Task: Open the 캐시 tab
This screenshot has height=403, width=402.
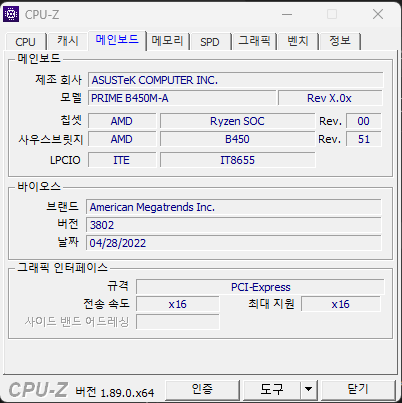Action: pyautogui.click(x=68, y=41)
